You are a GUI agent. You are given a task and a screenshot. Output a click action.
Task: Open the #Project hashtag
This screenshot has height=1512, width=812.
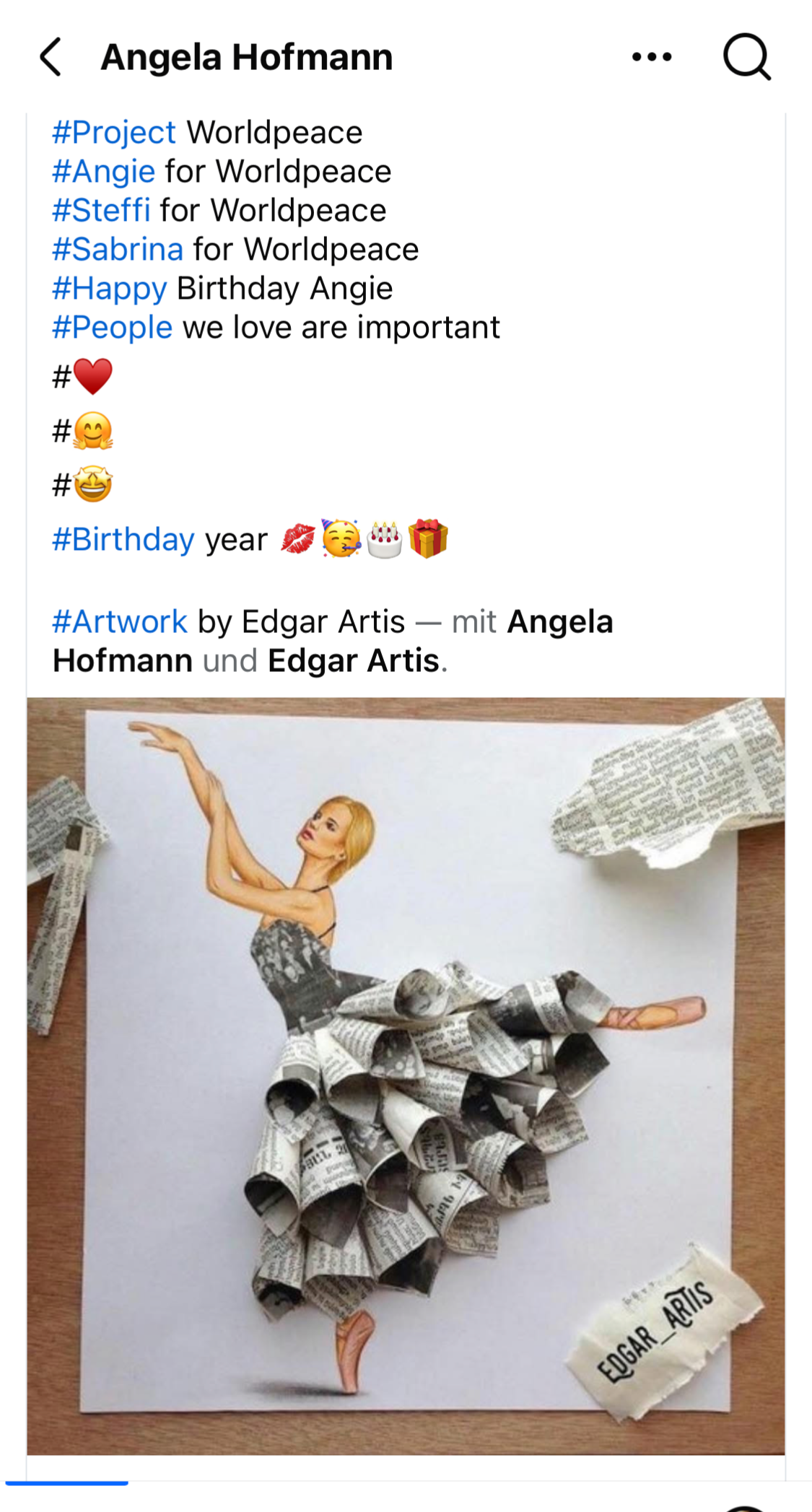click(x=114, y=133)
